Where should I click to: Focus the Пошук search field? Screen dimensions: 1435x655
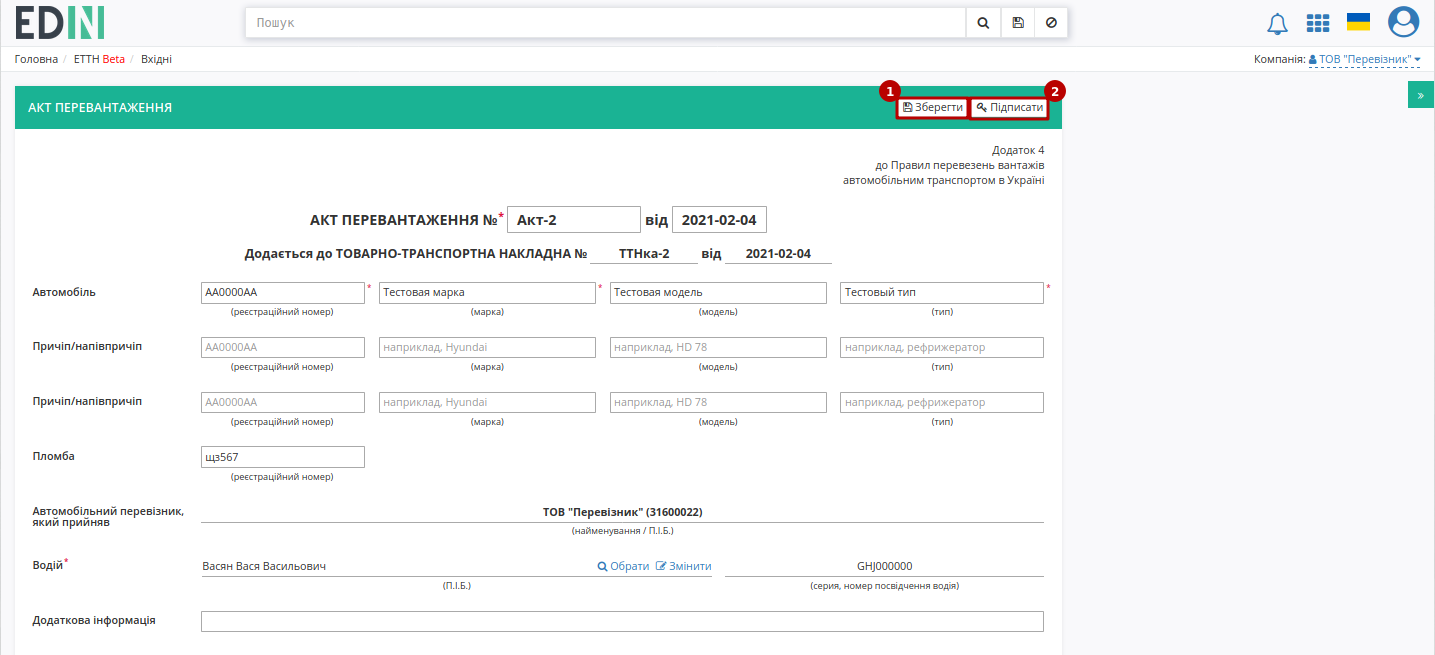606,22
